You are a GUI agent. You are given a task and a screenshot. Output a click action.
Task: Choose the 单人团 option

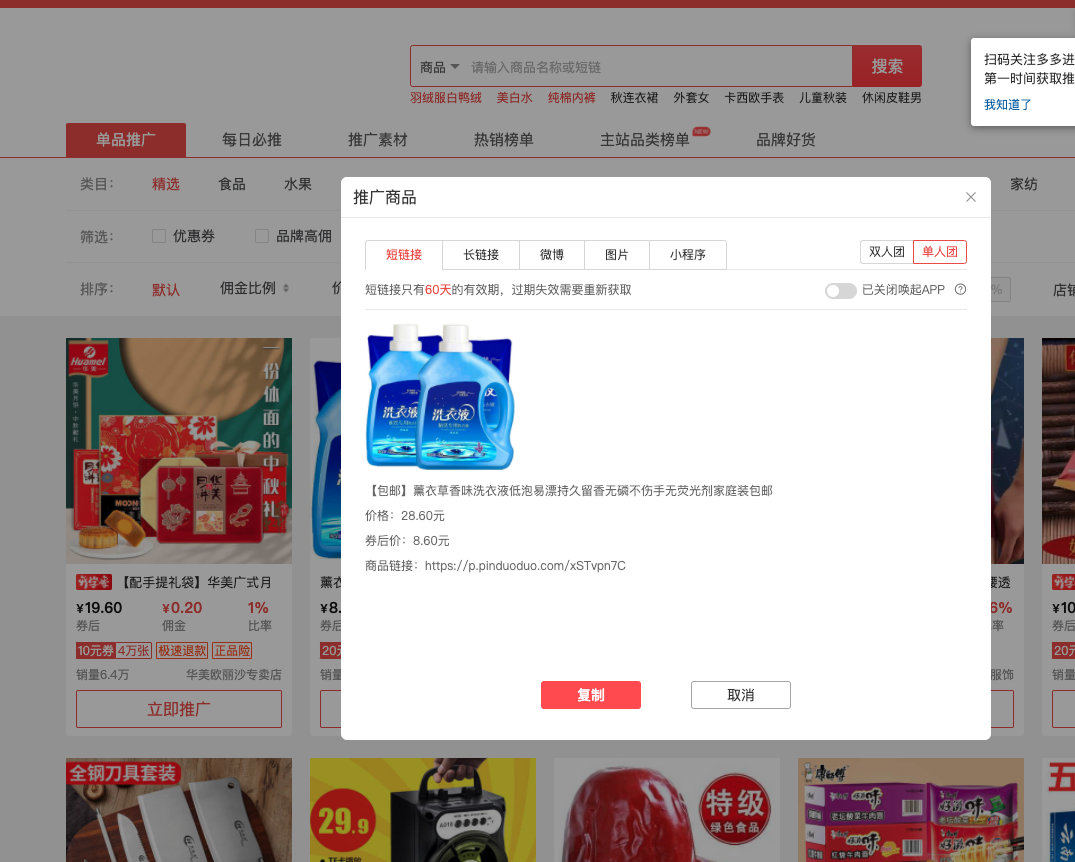[940, 252]
